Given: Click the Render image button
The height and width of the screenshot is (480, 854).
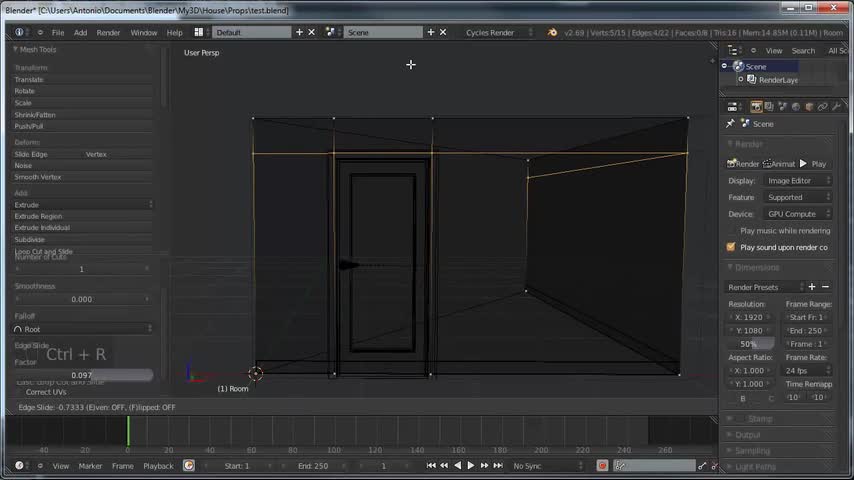Looking at the screenshot, I should click(743, 164).
